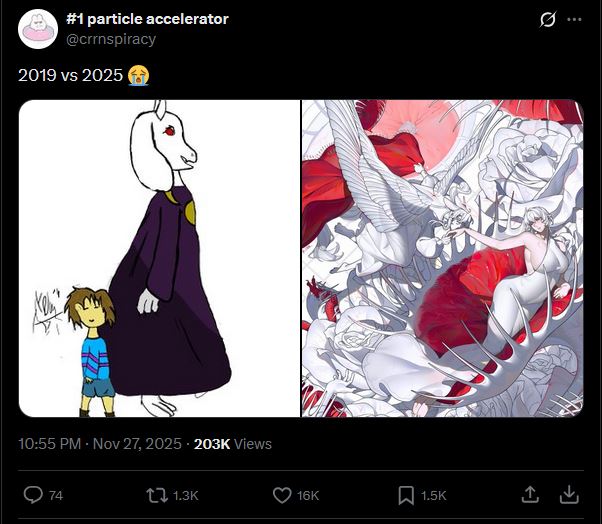Click the @crrnspiracy handle
The width and height of the screenshot is (602, 524).
pos(111,39)
